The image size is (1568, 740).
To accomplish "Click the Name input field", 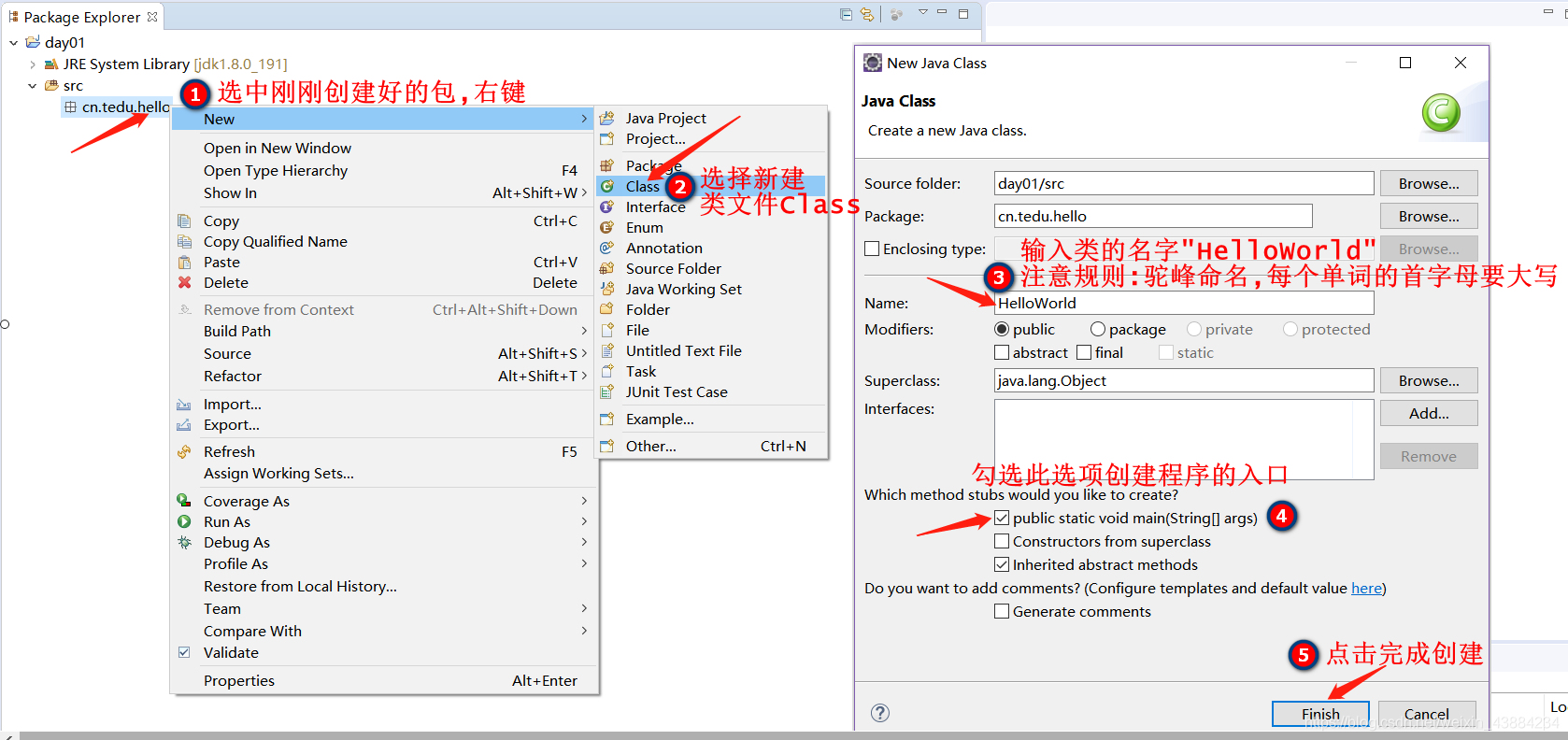I will [x=1184, y=303].
